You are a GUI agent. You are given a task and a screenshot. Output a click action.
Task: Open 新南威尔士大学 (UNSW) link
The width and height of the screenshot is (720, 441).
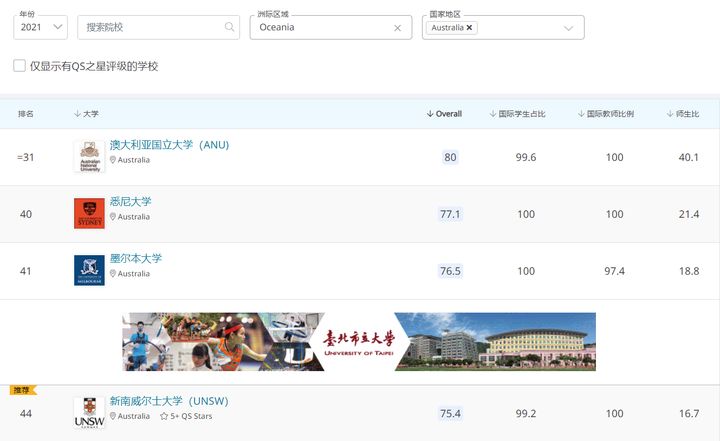coord(169,401)
